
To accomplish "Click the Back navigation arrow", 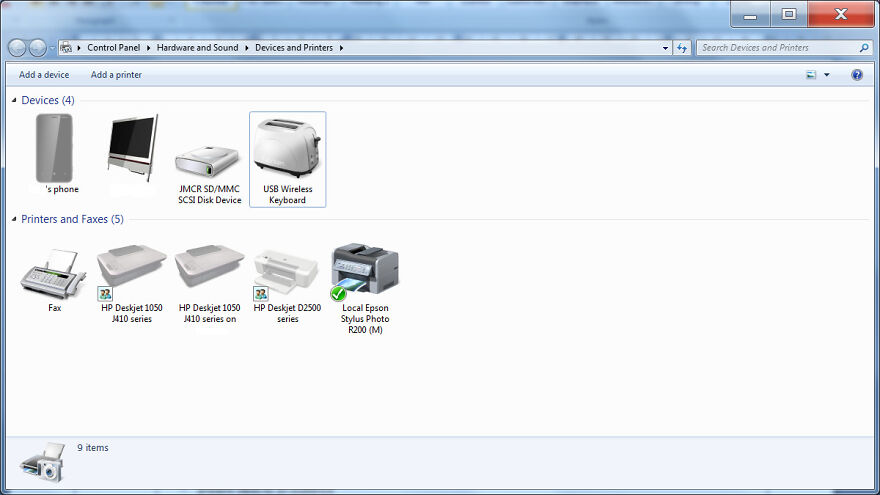I will pos(17,48).
